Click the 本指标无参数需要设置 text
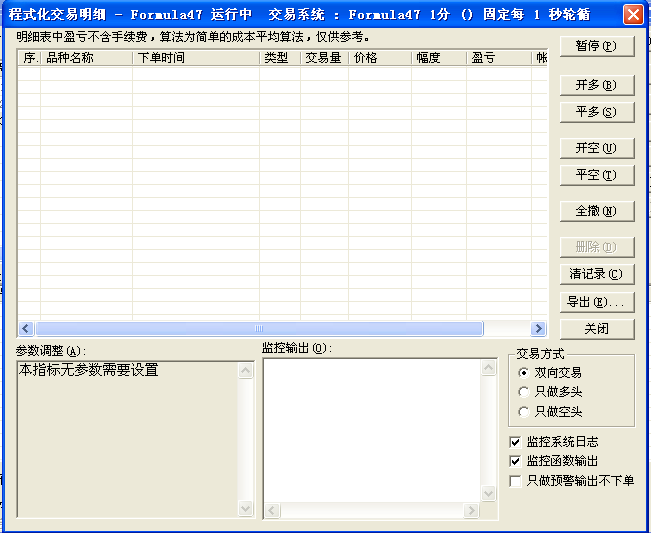This screenshot has height=533, width=651. click(88, 370)
